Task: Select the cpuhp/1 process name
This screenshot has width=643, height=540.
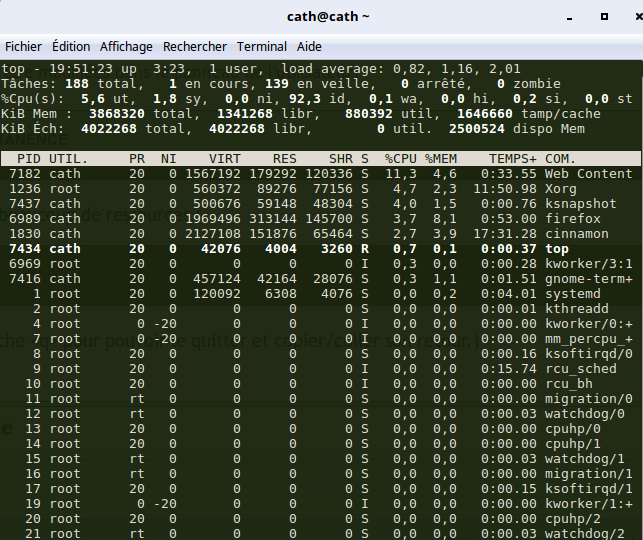Action: [x=572, y=444]
